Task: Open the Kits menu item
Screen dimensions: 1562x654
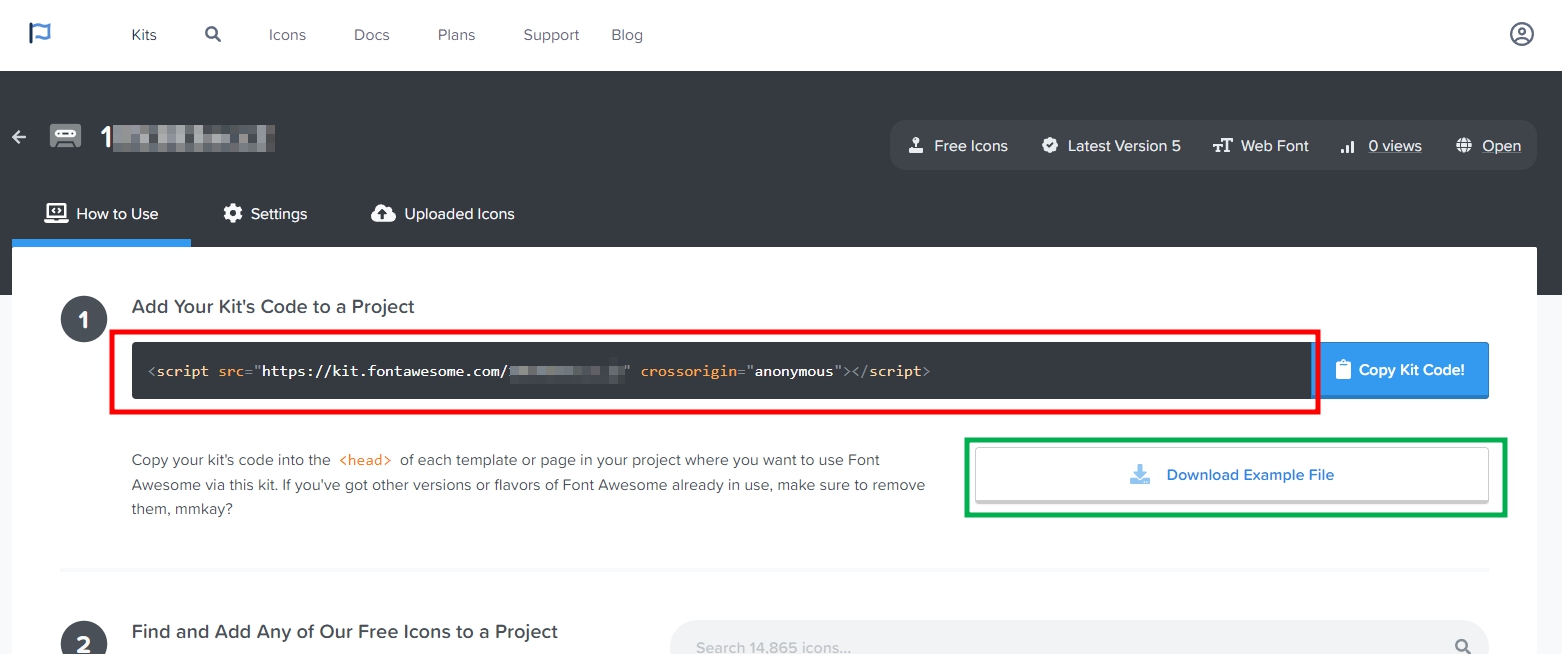Action: (x=144, y=35)
